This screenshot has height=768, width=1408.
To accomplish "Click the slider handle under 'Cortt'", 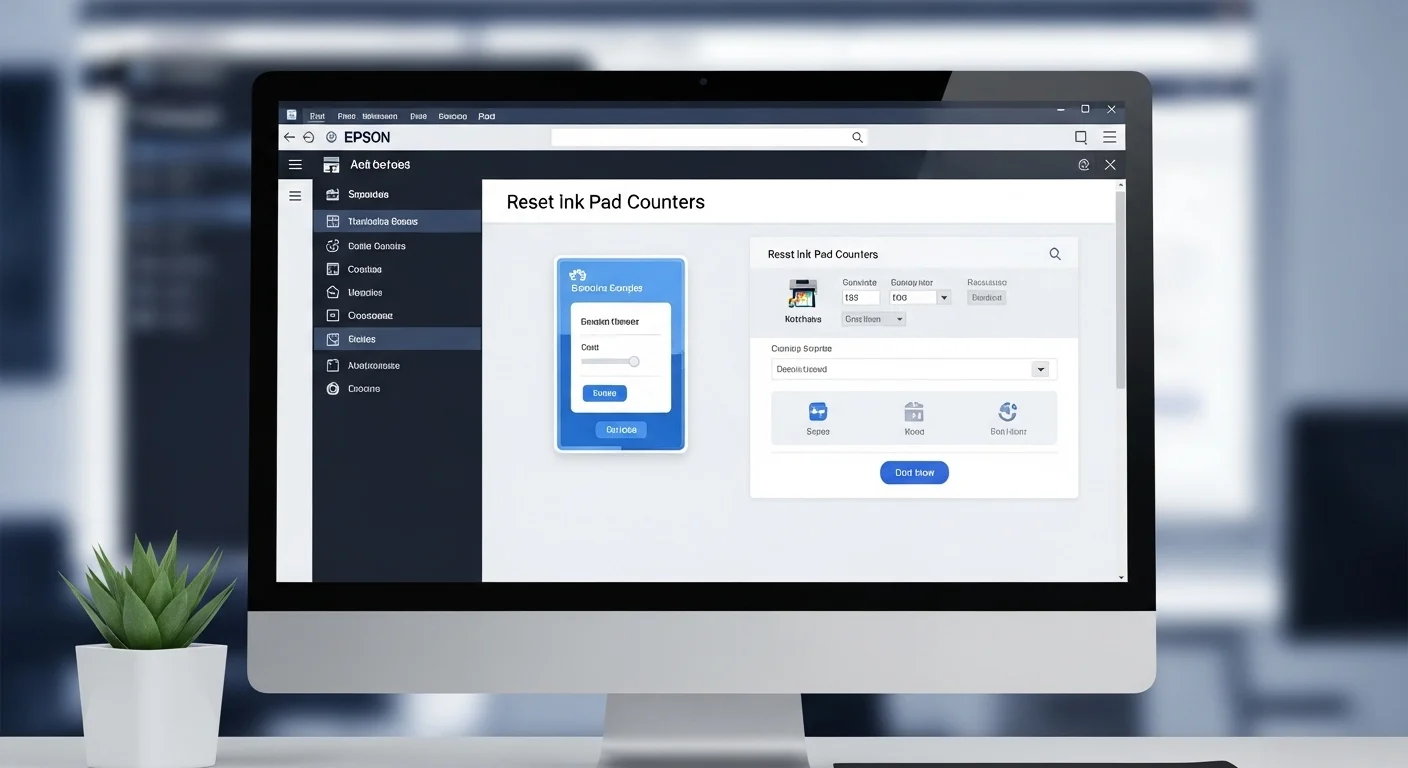I will [x=633, y=361].
